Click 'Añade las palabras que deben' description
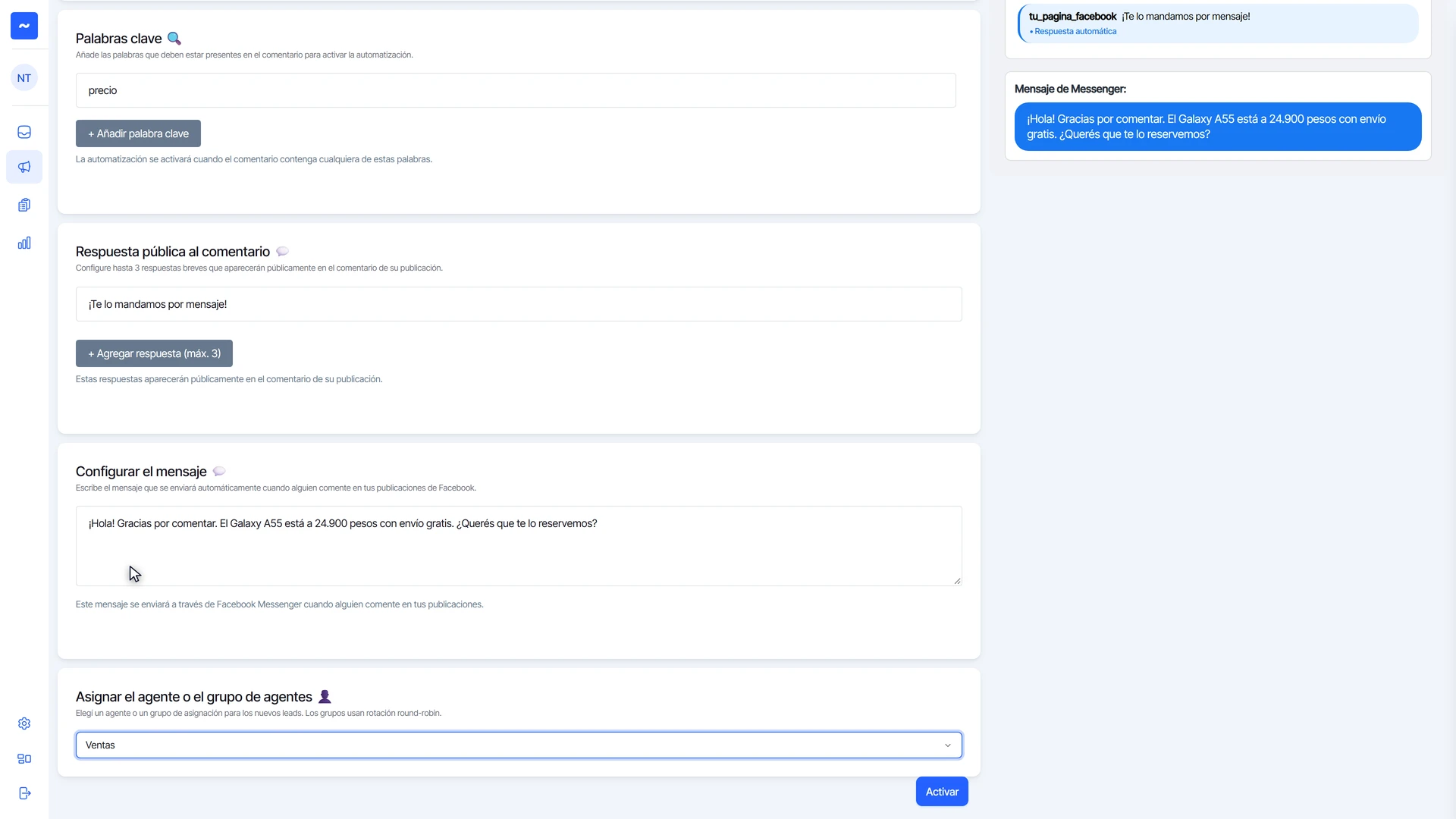This screenshot has width=1456, height=819. [244, 55]
